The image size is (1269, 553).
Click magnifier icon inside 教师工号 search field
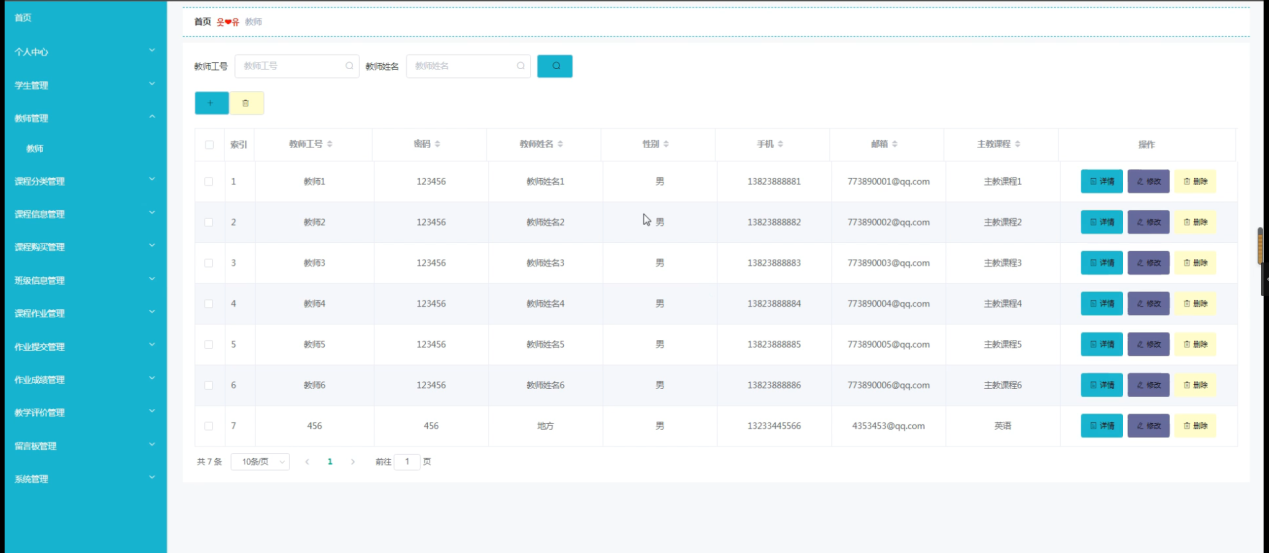[x=349, y=66]
